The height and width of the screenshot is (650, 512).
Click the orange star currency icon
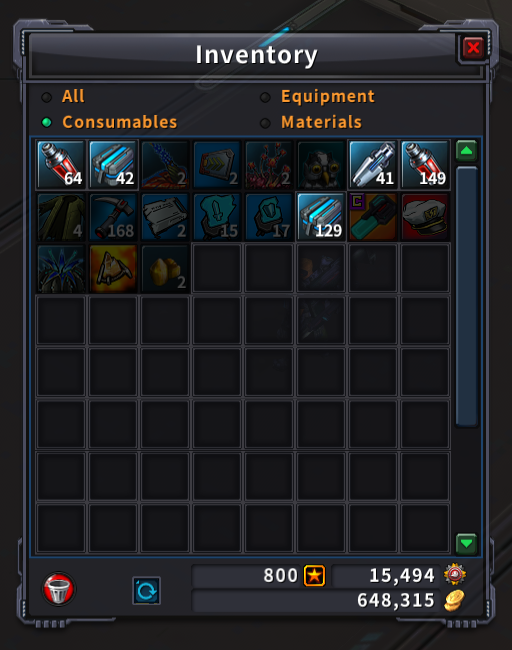tap(314, 575)
